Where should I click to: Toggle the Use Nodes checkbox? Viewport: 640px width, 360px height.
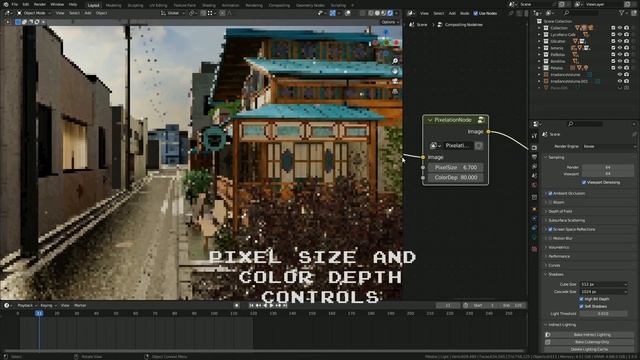tap(476, 13)
